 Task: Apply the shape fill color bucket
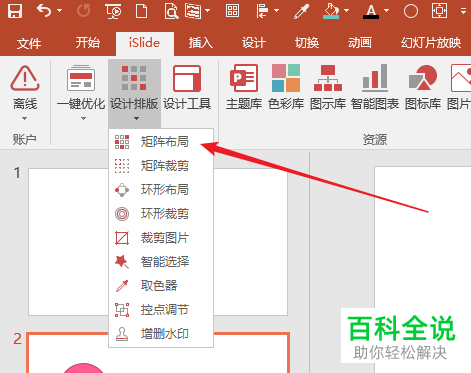331,11
